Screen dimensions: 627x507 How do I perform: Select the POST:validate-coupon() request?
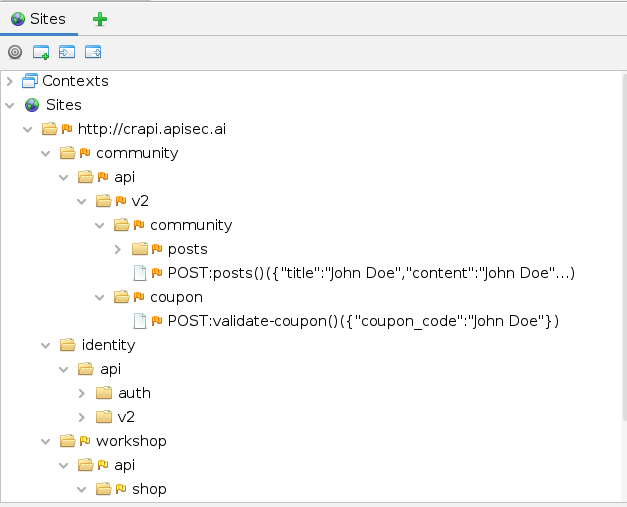pos(362,321)
